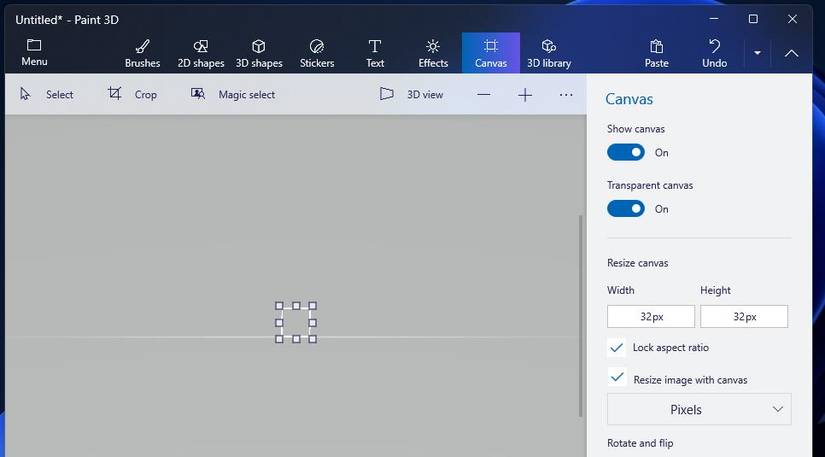The width and height of the screenshot is (825, 457).
Task: Switch to 3D view
Action: tap(411, 94)
